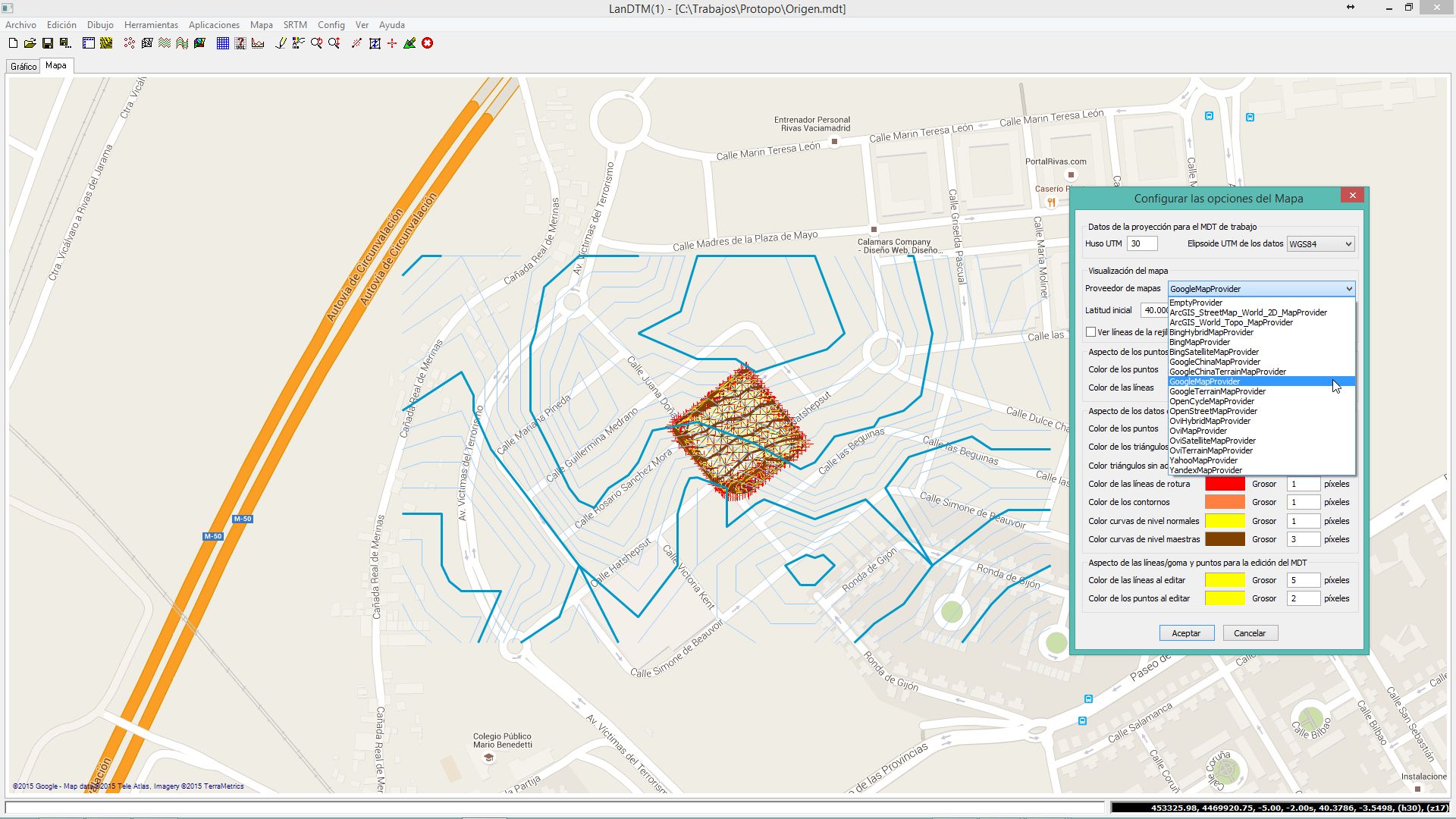Click the Save floppy disk icon
1456x819 pixels.
click(48, 43)
